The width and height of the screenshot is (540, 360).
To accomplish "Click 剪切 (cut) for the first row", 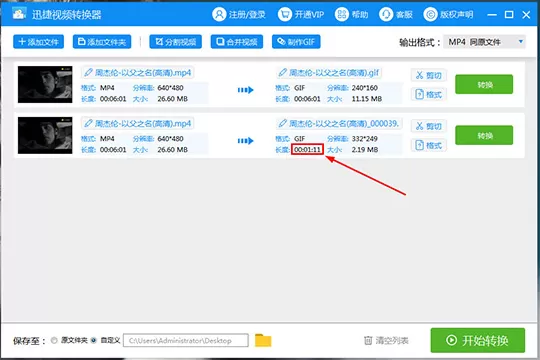I will click(429, 75).
